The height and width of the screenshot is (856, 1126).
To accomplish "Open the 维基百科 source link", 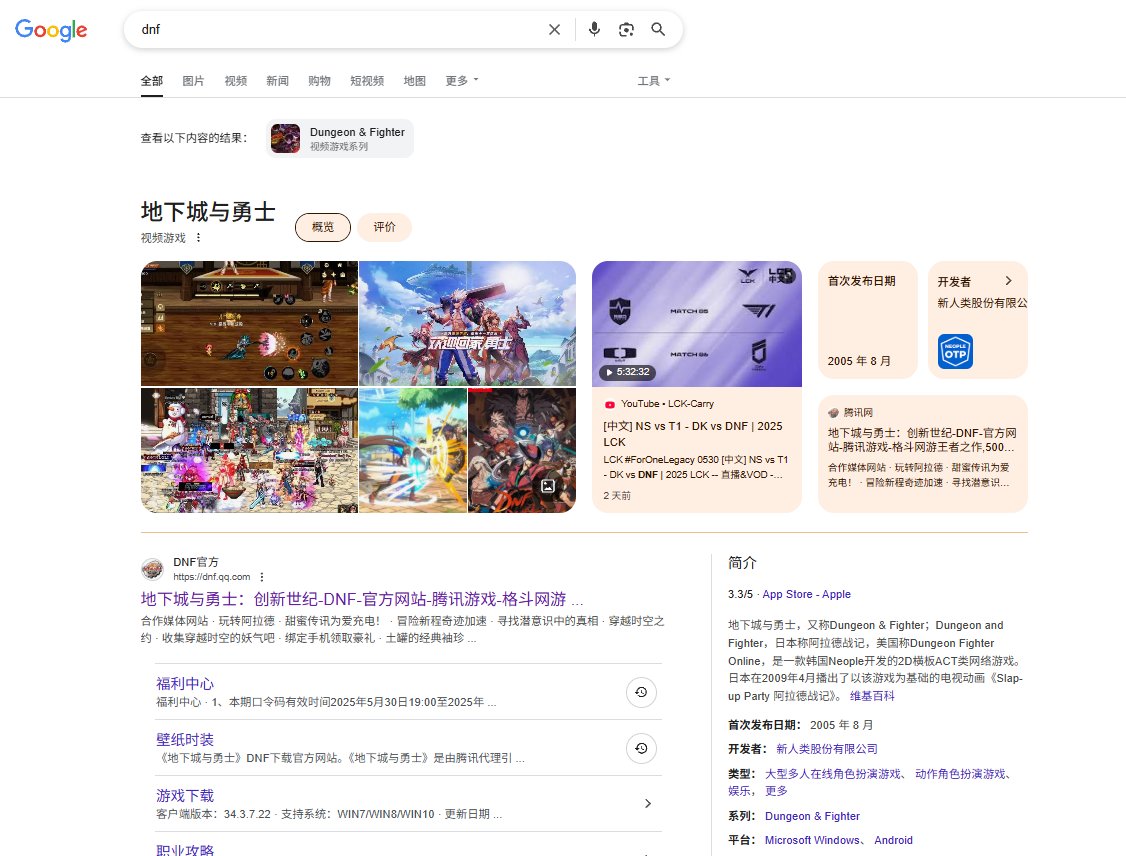I will pyautogui.click(x=873, y=696).
